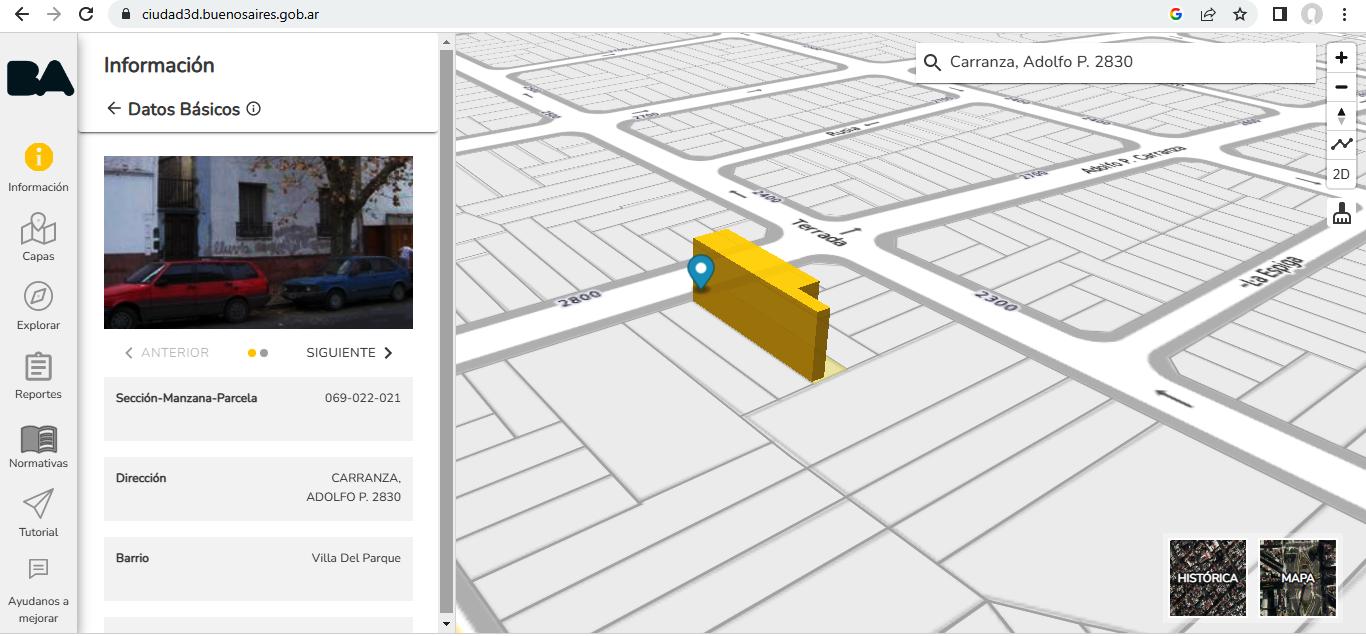Go to the ANTERIOR photo

[166, 353]
